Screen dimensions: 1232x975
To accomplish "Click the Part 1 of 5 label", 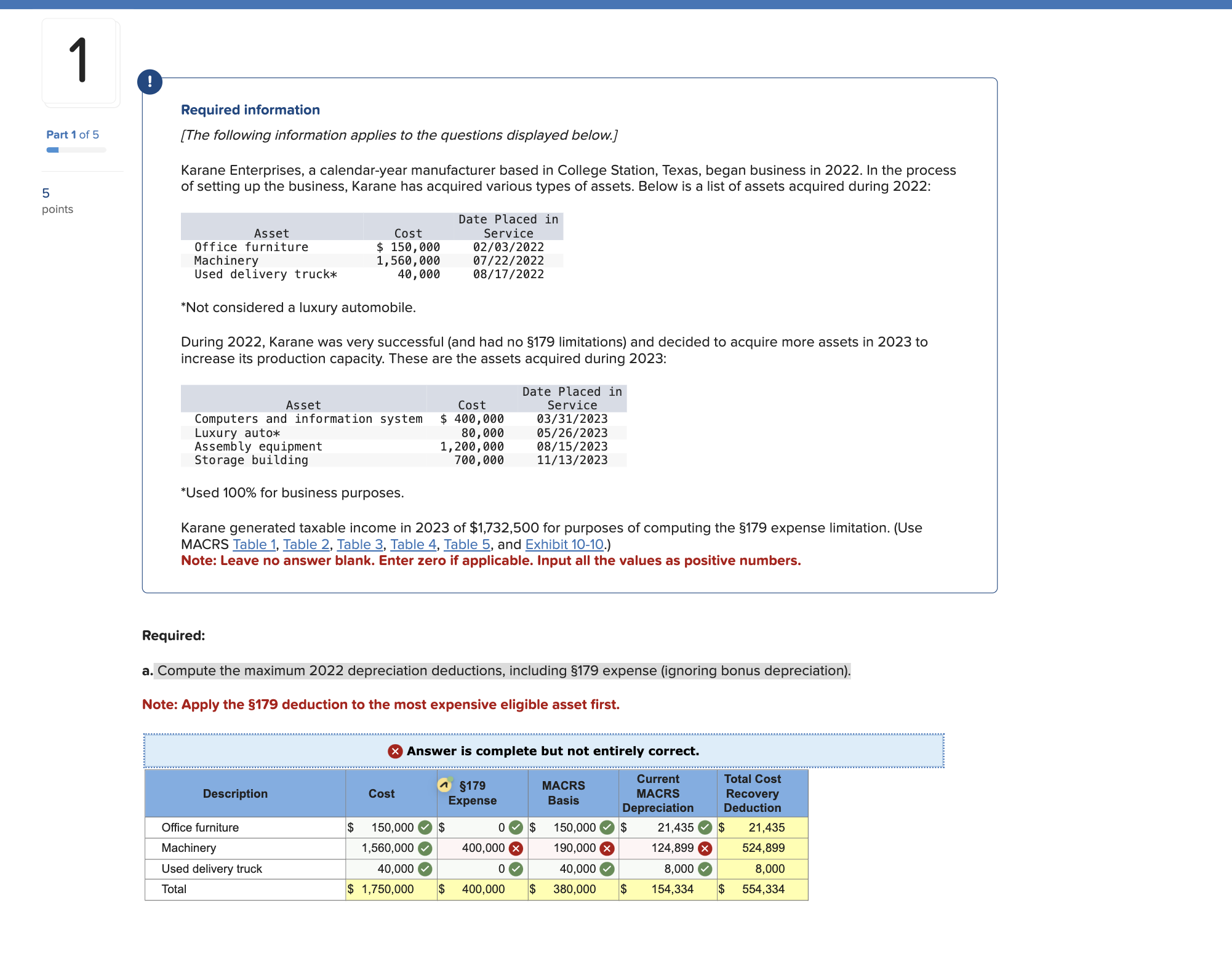I will (x=73, y=134).
